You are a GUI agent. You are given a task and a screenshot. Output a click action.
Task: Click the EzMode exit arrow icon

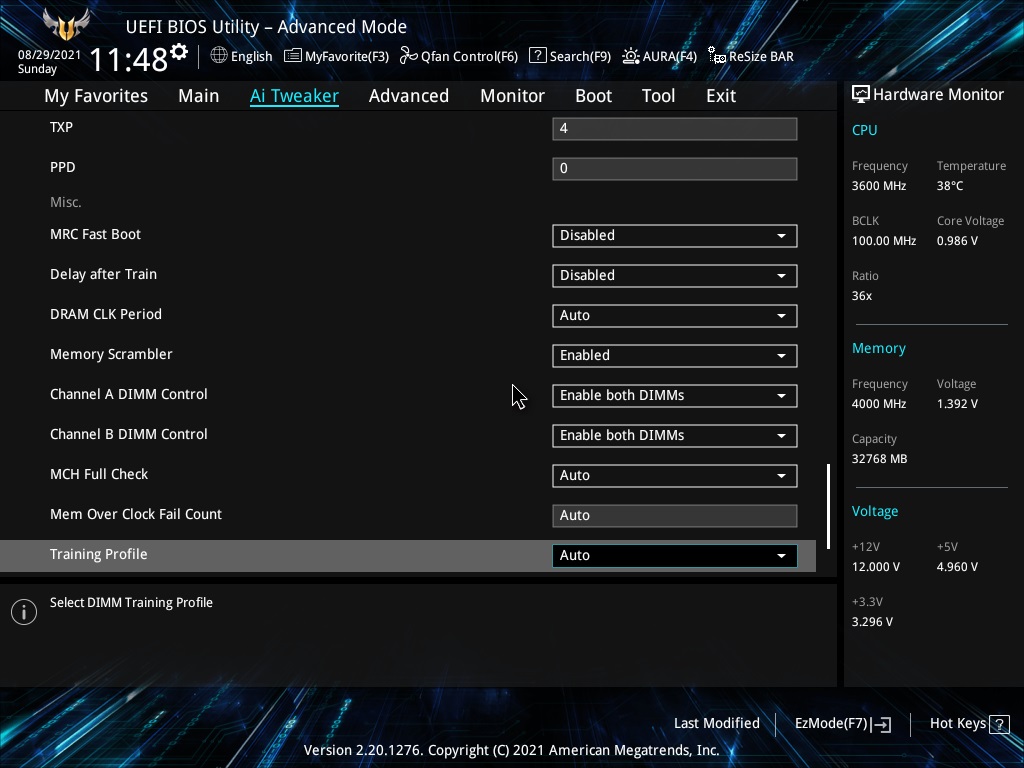point(881,724)
